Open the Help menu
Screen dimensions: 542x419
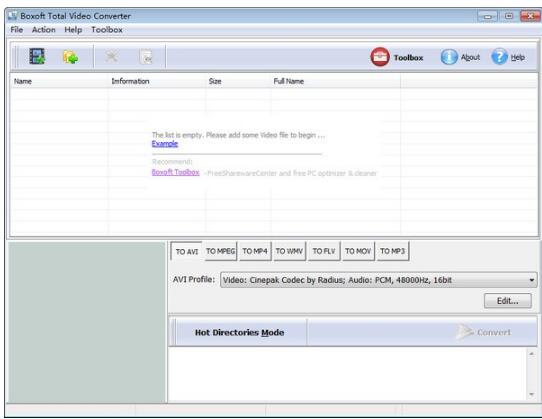[x=73, y=30]
